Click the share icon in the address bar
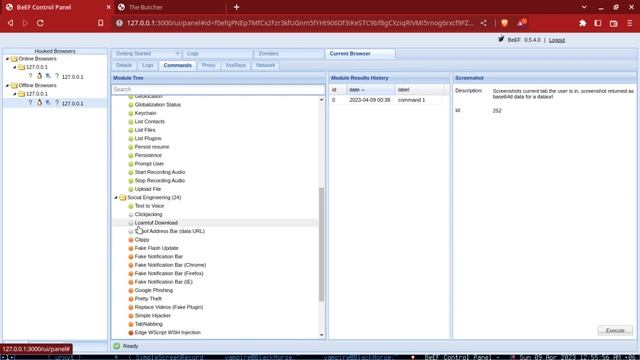Viewport: 640px width, 360px height. point(484,23)
